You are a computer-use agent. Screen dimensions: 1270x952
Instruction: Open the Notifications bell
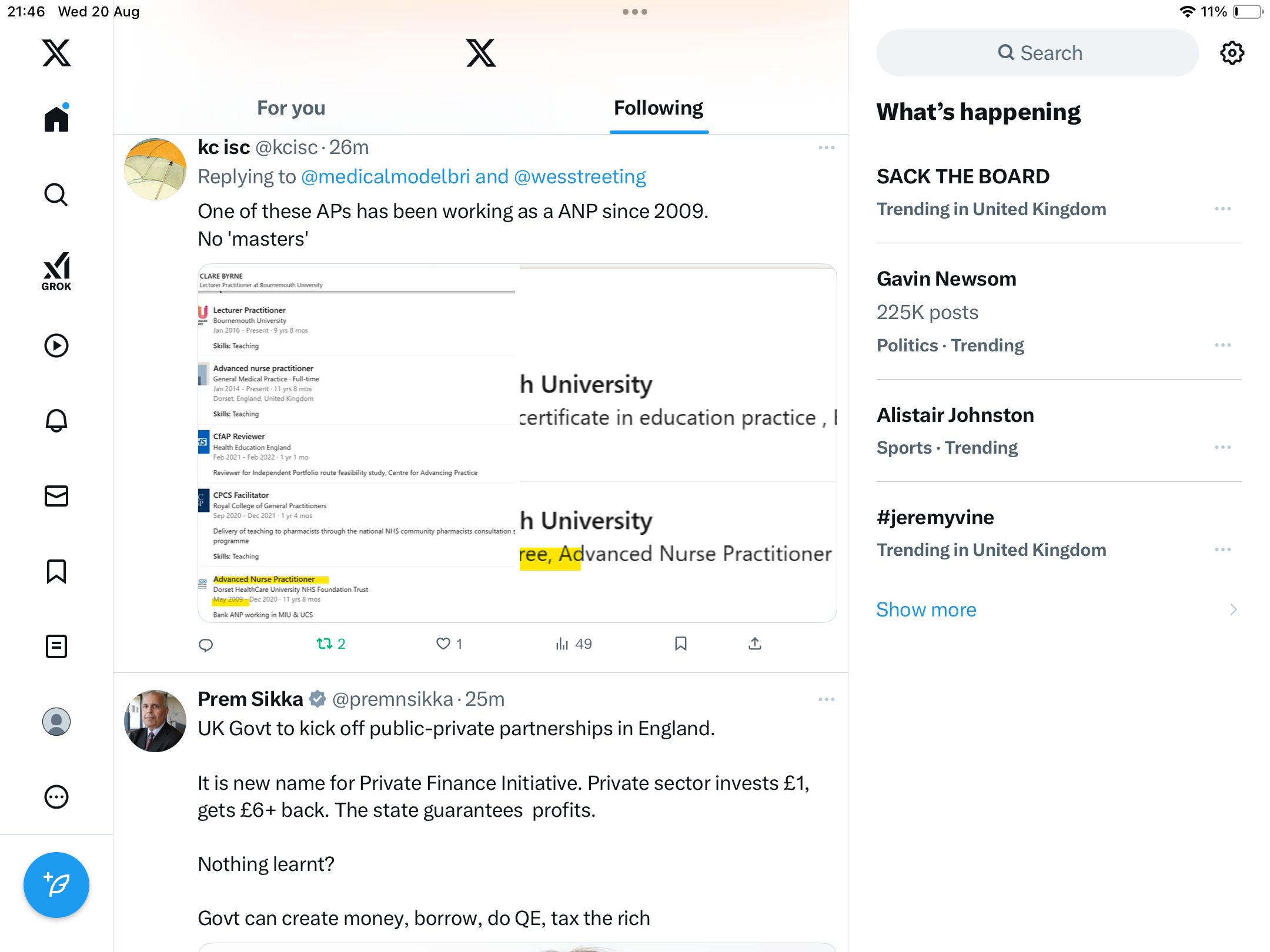pyautogui.click(x=56, y=421)
